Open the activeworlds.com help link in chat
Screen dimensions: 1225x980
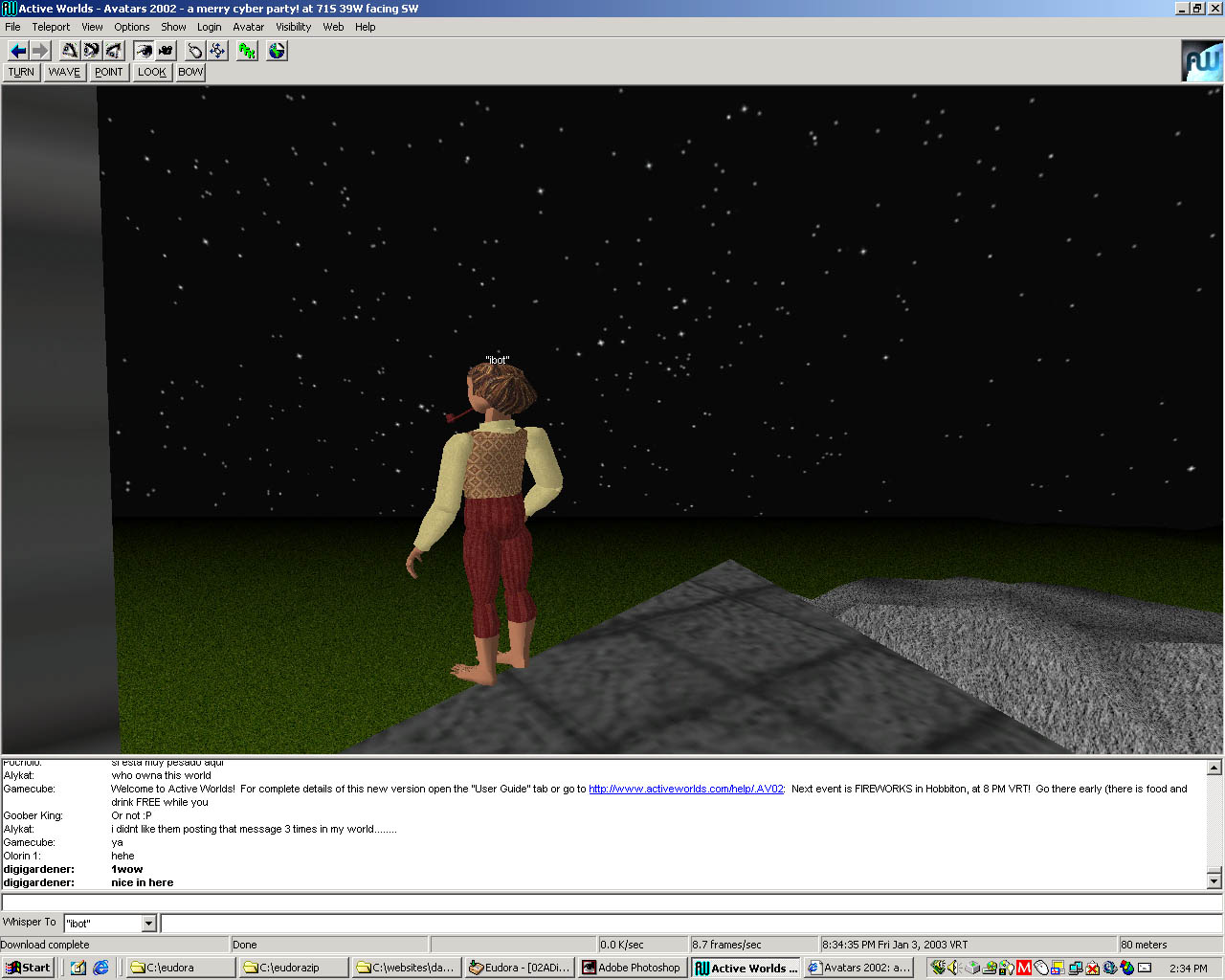685,789
